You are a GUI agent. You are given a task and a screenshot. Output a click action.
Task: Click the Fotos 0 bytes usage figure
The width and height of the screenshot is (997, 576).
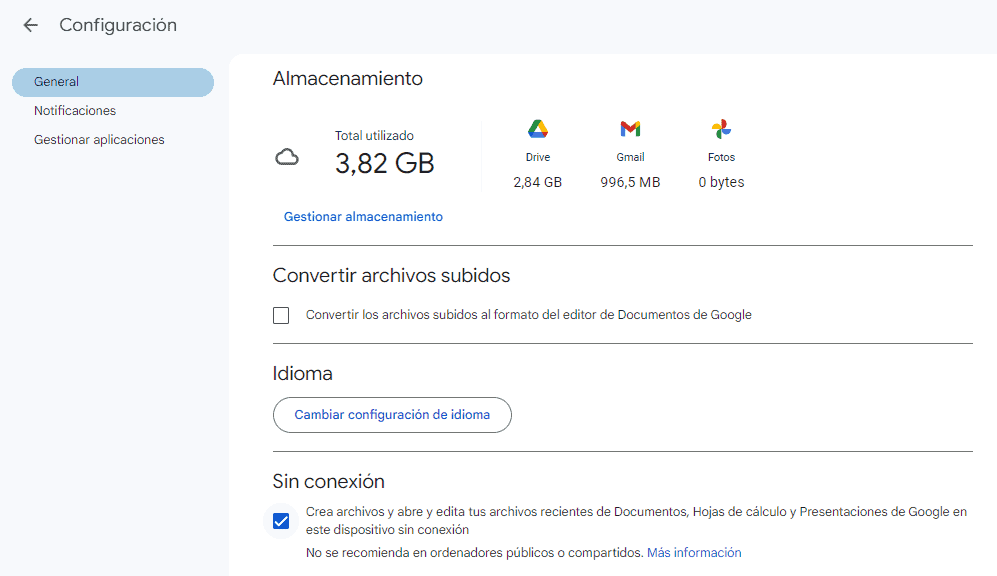click(x=721, y=182)
